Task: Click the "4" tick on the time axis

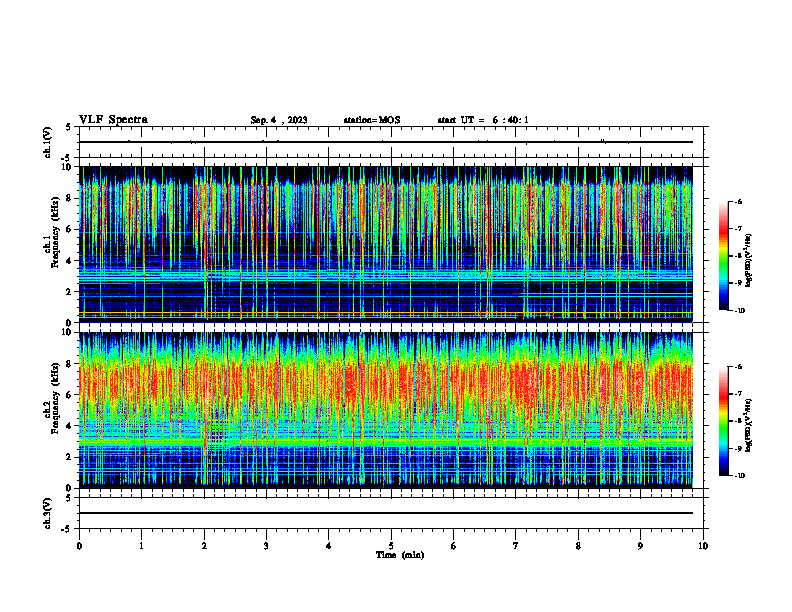Action: (329, 546)
